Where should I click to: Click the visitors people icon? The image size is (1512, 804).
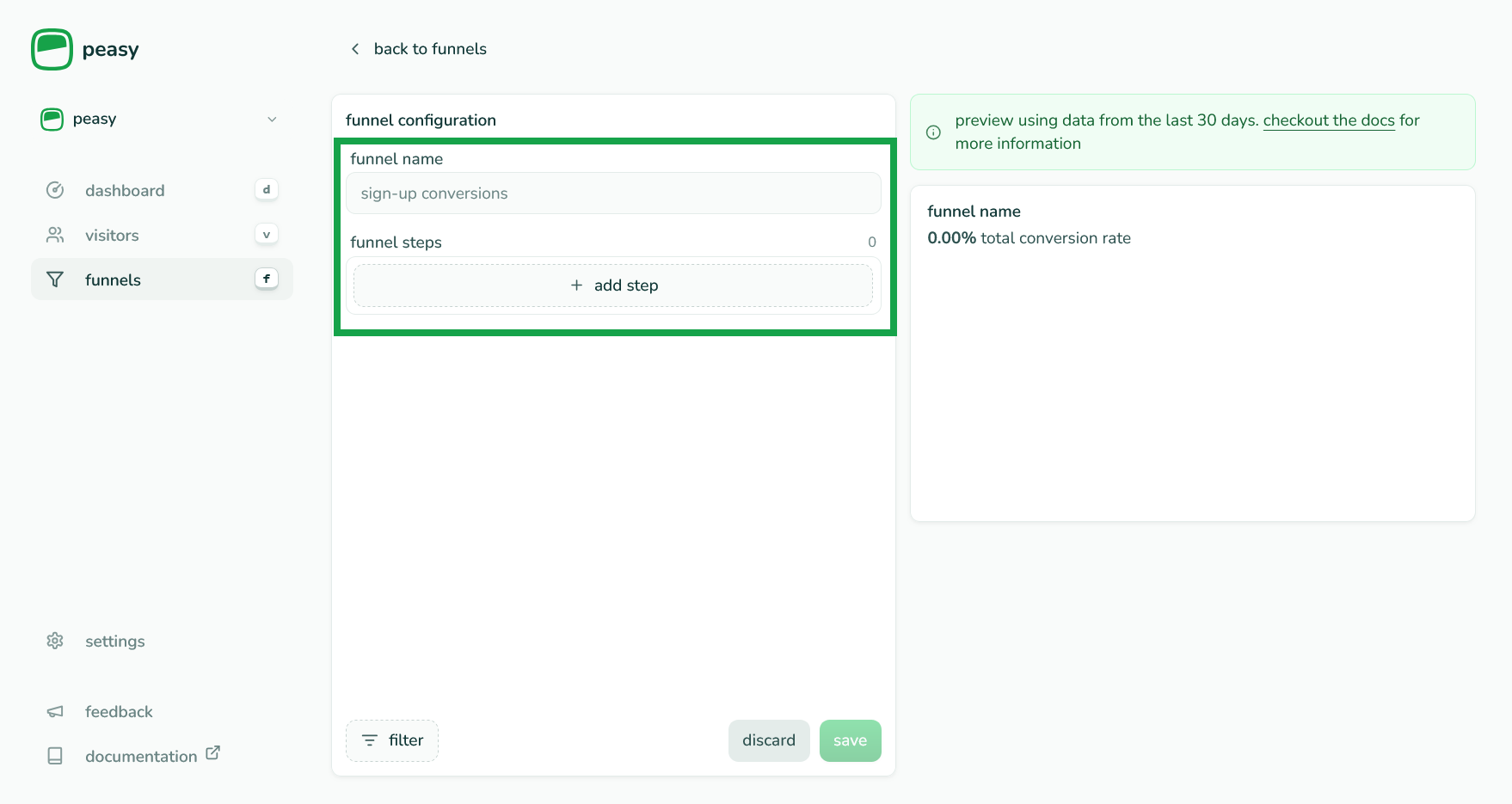pos(55,235)
